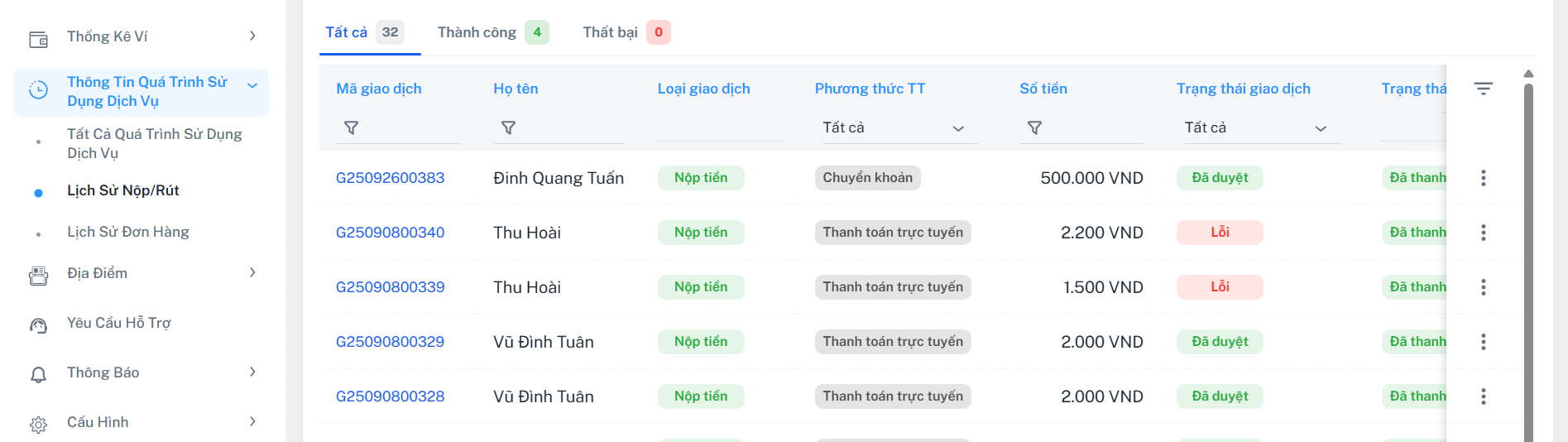Switch to the Thành công tab
Viewport: 1568px width, 442px height.
(x=491, y=32)
